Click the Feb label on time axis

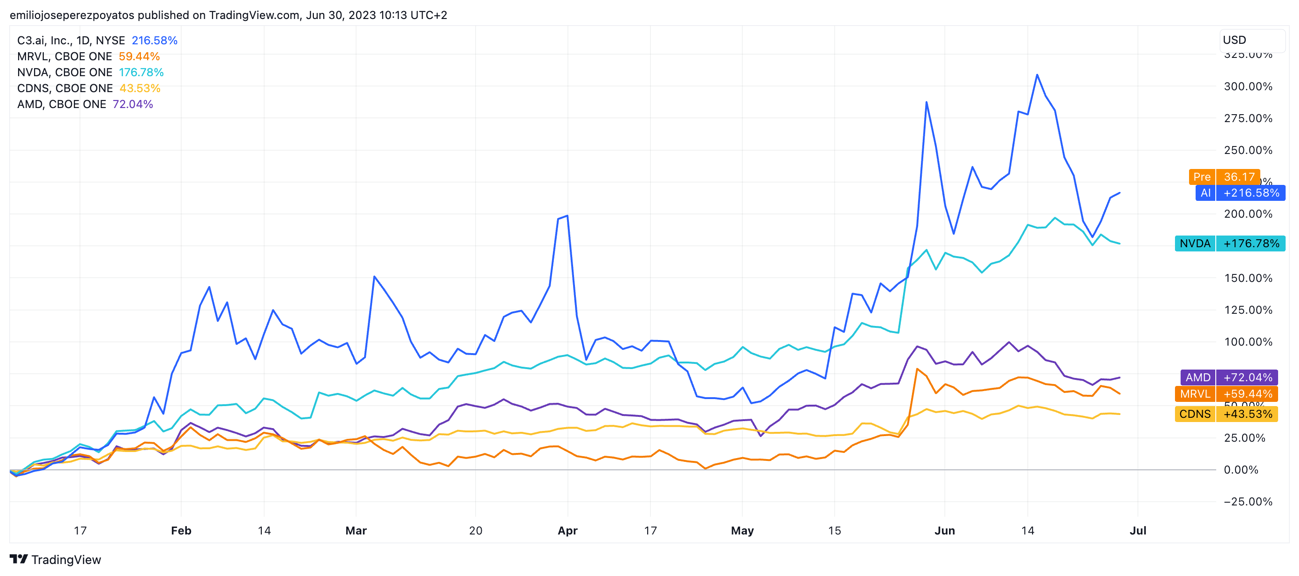[x=181, y=531]
